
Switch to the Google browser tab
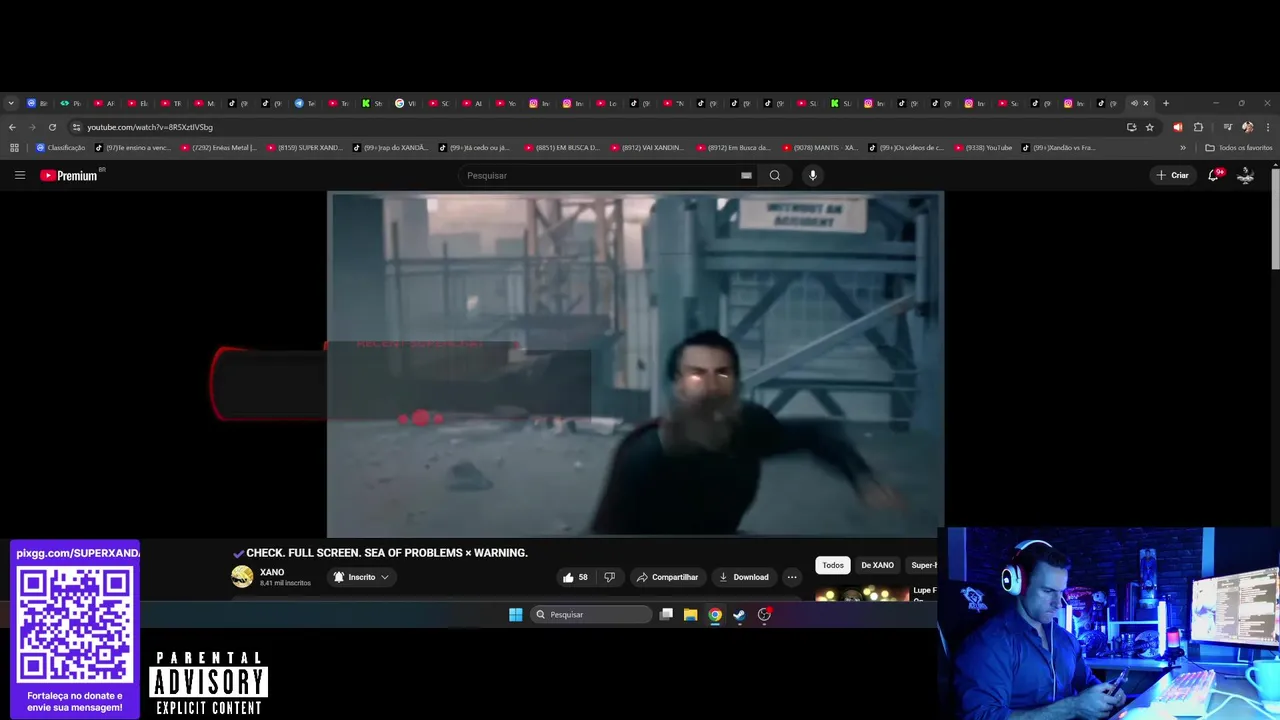coord(405,103)
